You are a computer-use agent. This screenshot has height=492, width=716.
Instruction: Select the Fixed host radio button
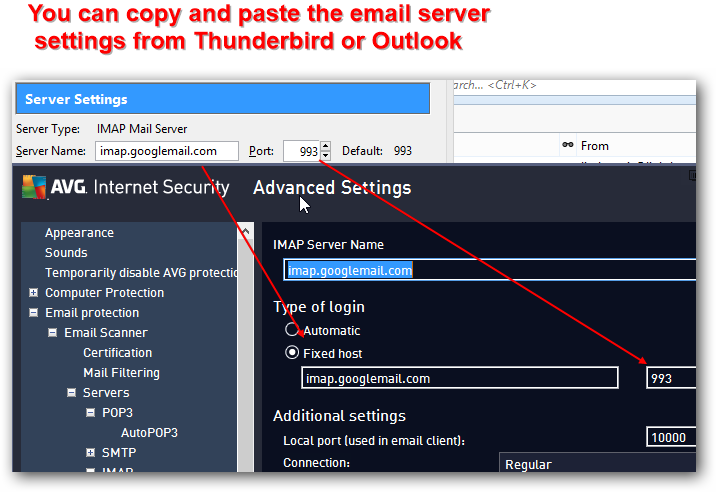click(292, 352)
